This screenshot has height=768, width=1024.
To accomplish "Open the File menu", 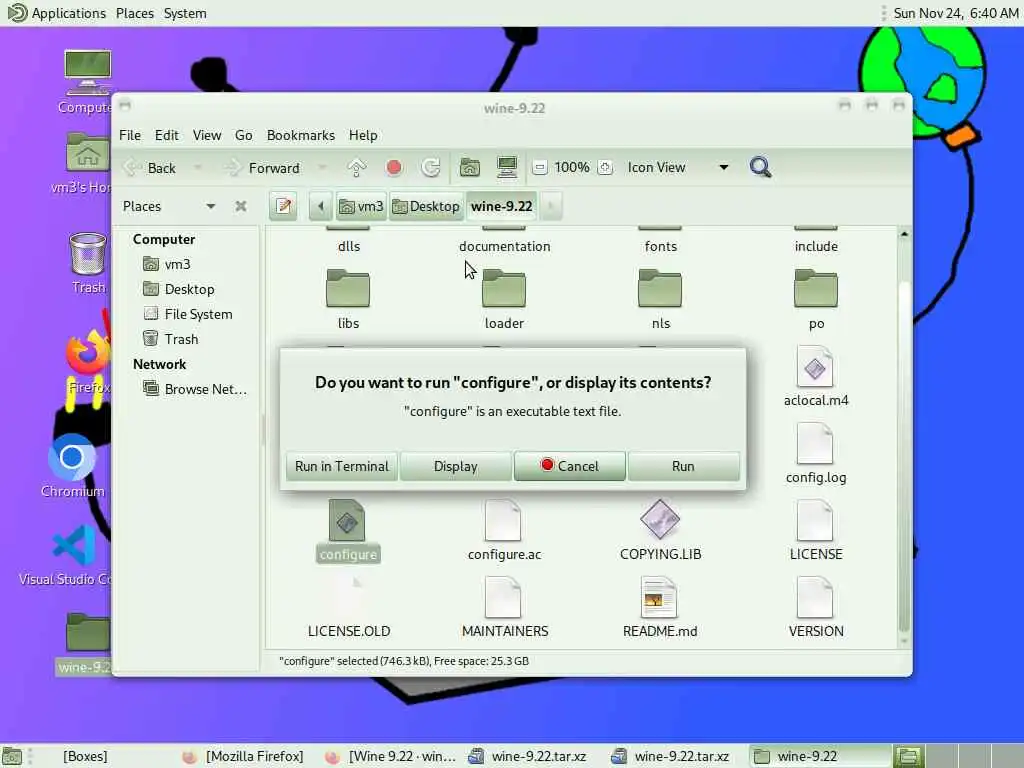I will point(130,135).
